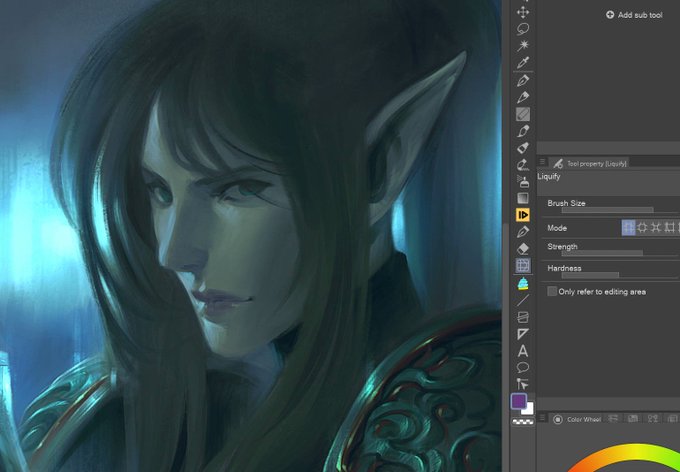Select the fourth Liquify mode icon
This screenshot has height=472, width=680.
(670, 228)
